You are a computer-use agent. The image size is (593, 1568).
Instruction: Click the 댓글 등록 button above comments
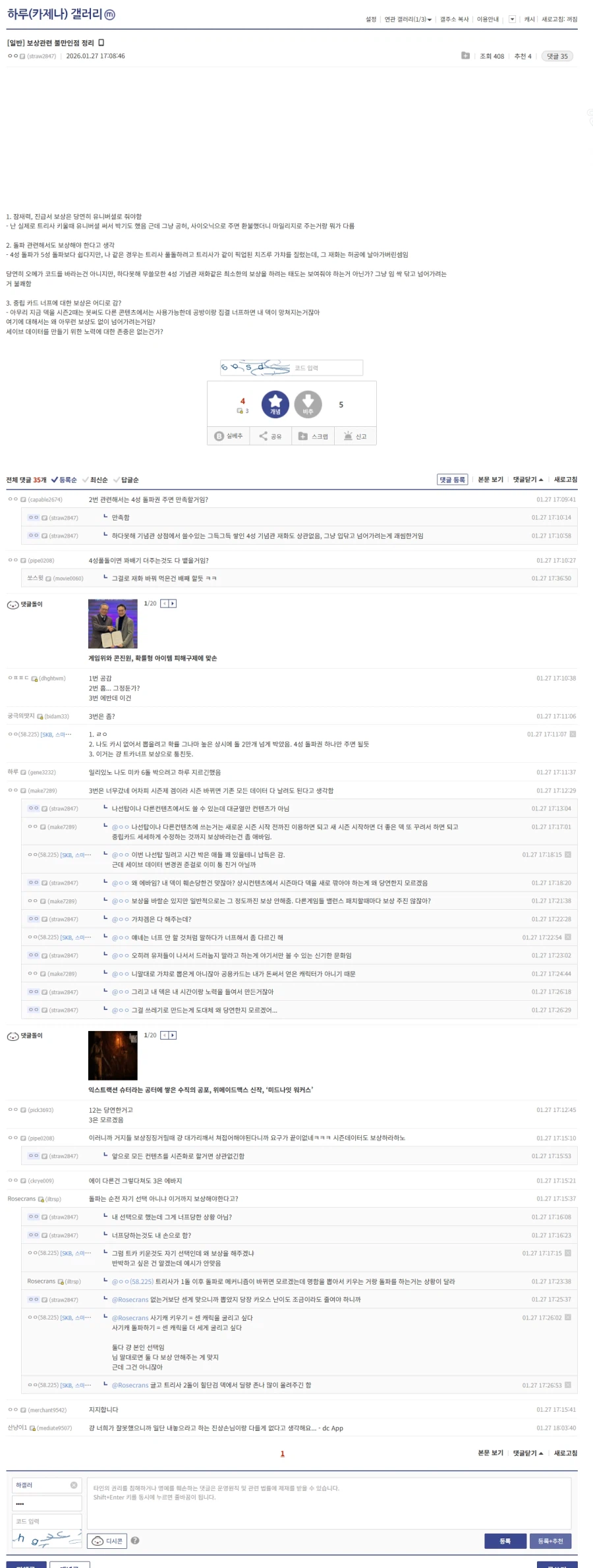coord(453,480)
